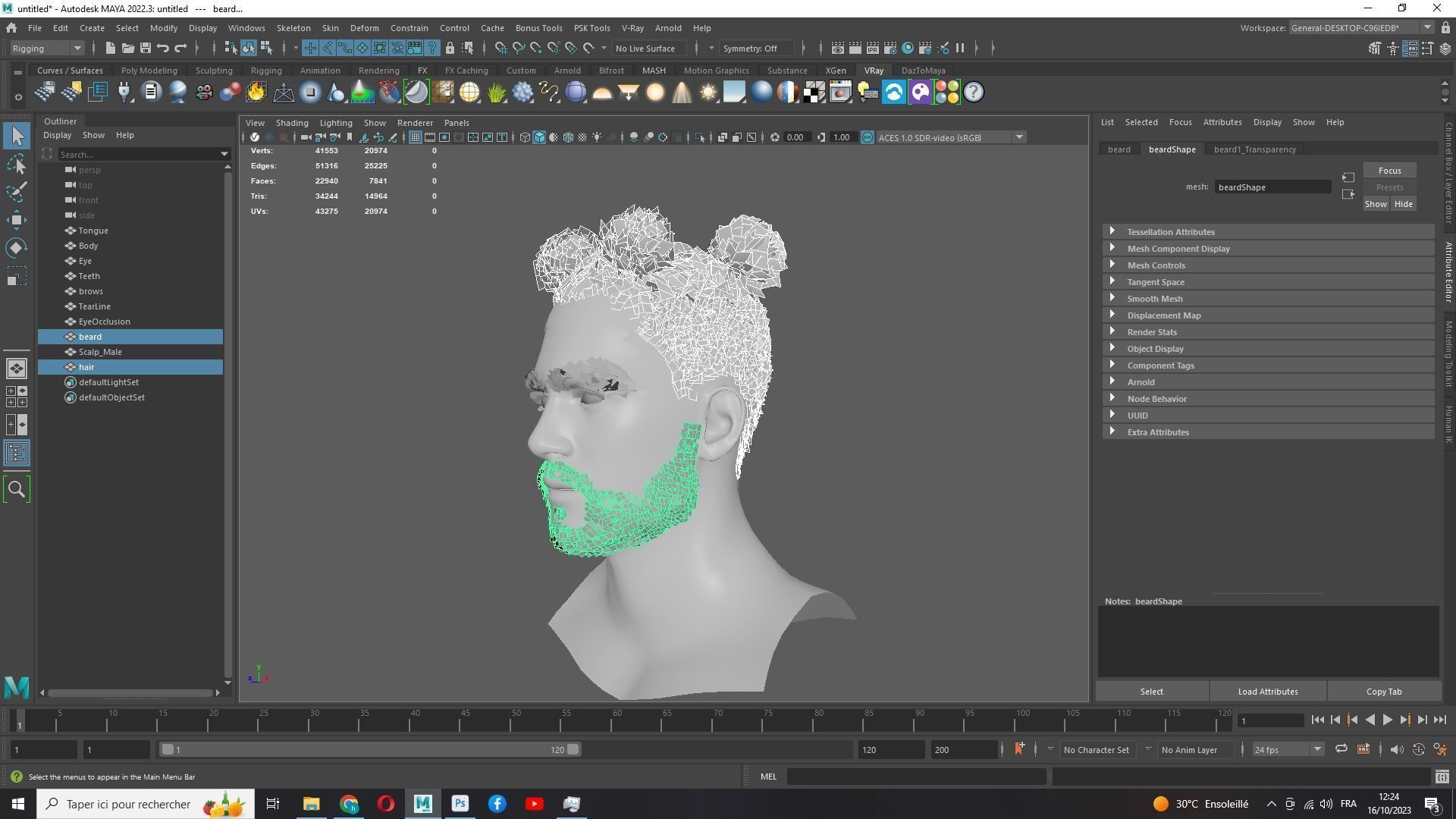Click the V-Ray fire volume shelf icon
The image size is (1456, 819).
pyautogui.click(x=256, y=93)
